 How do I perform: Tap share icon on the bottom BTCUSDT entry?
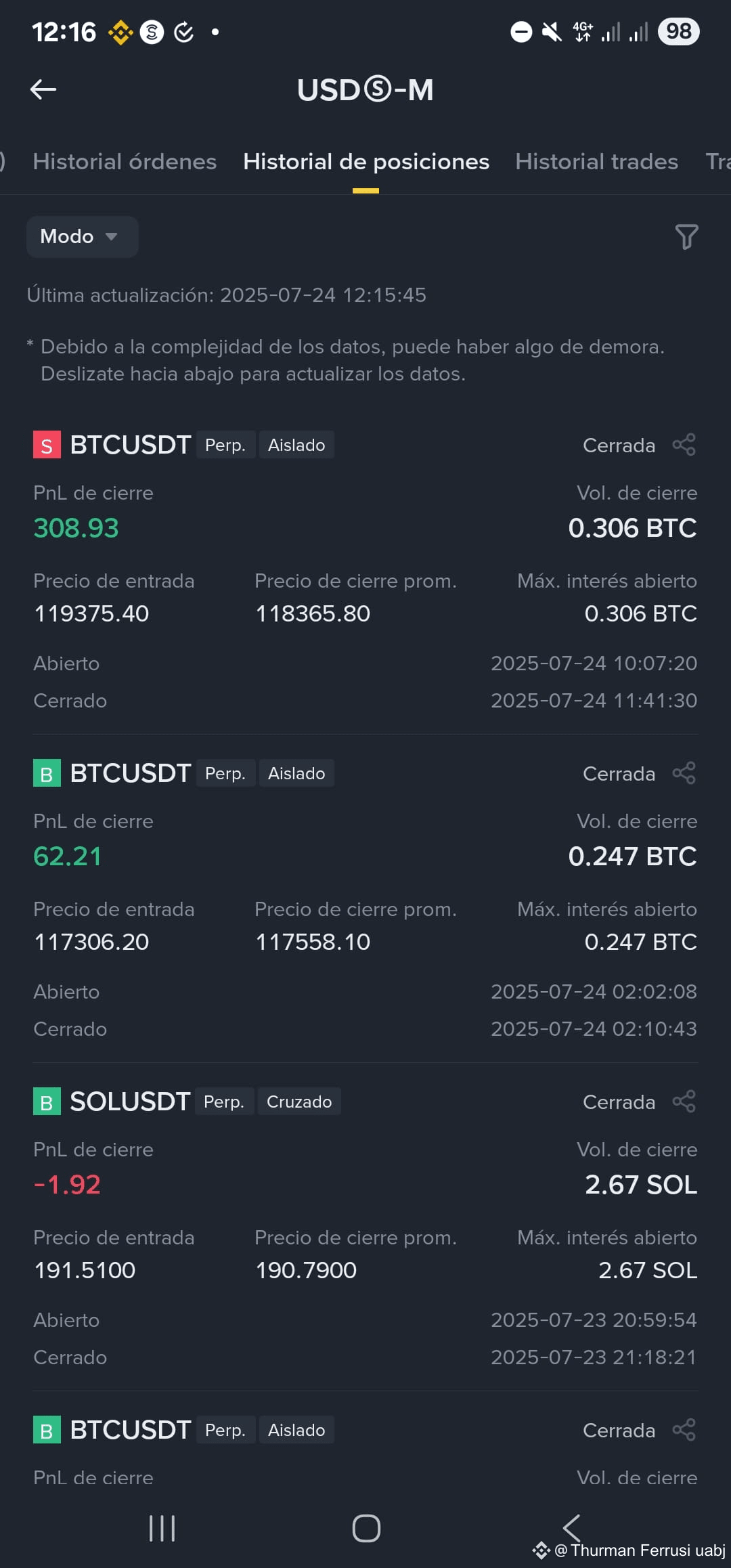pos(684,1430)
